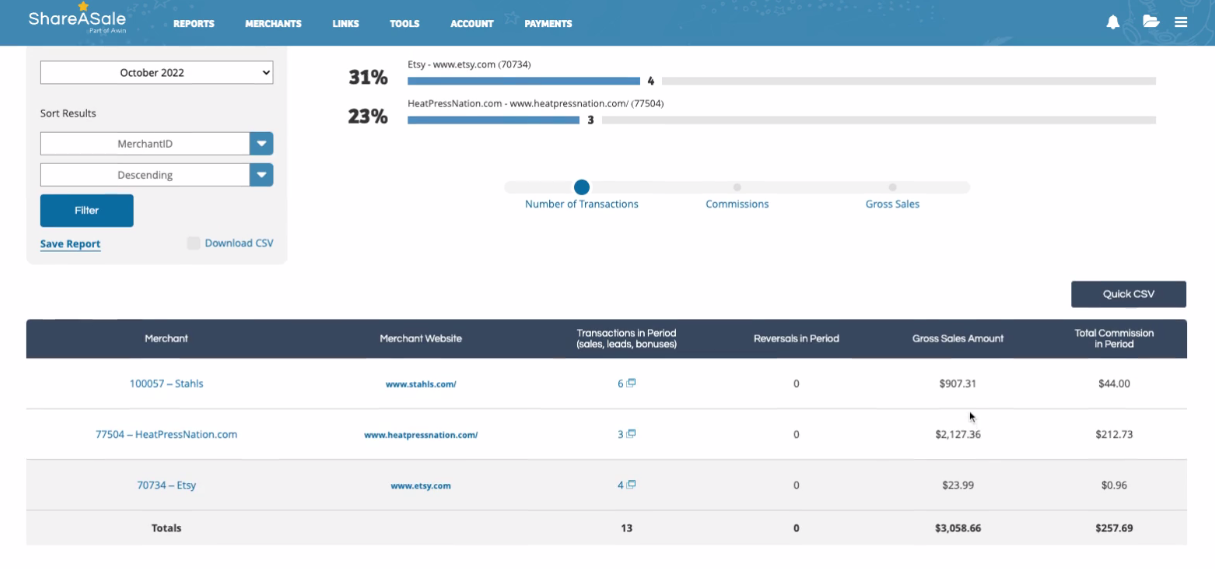This screenshot has height=569, width=1215.
Task: Open the 100057 – Stahls merchant link
Action: [166, 383]
